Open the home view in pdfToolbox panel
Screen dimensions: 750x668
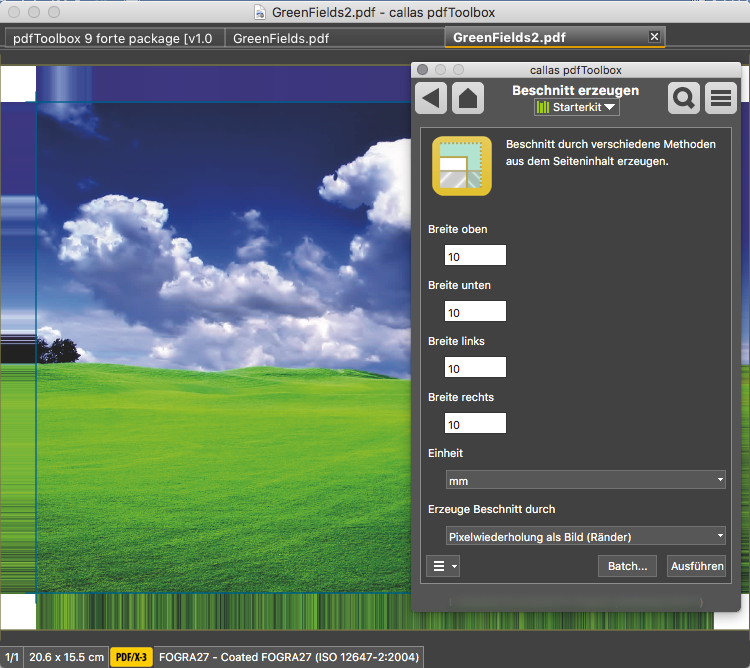(x=468, y=98)
